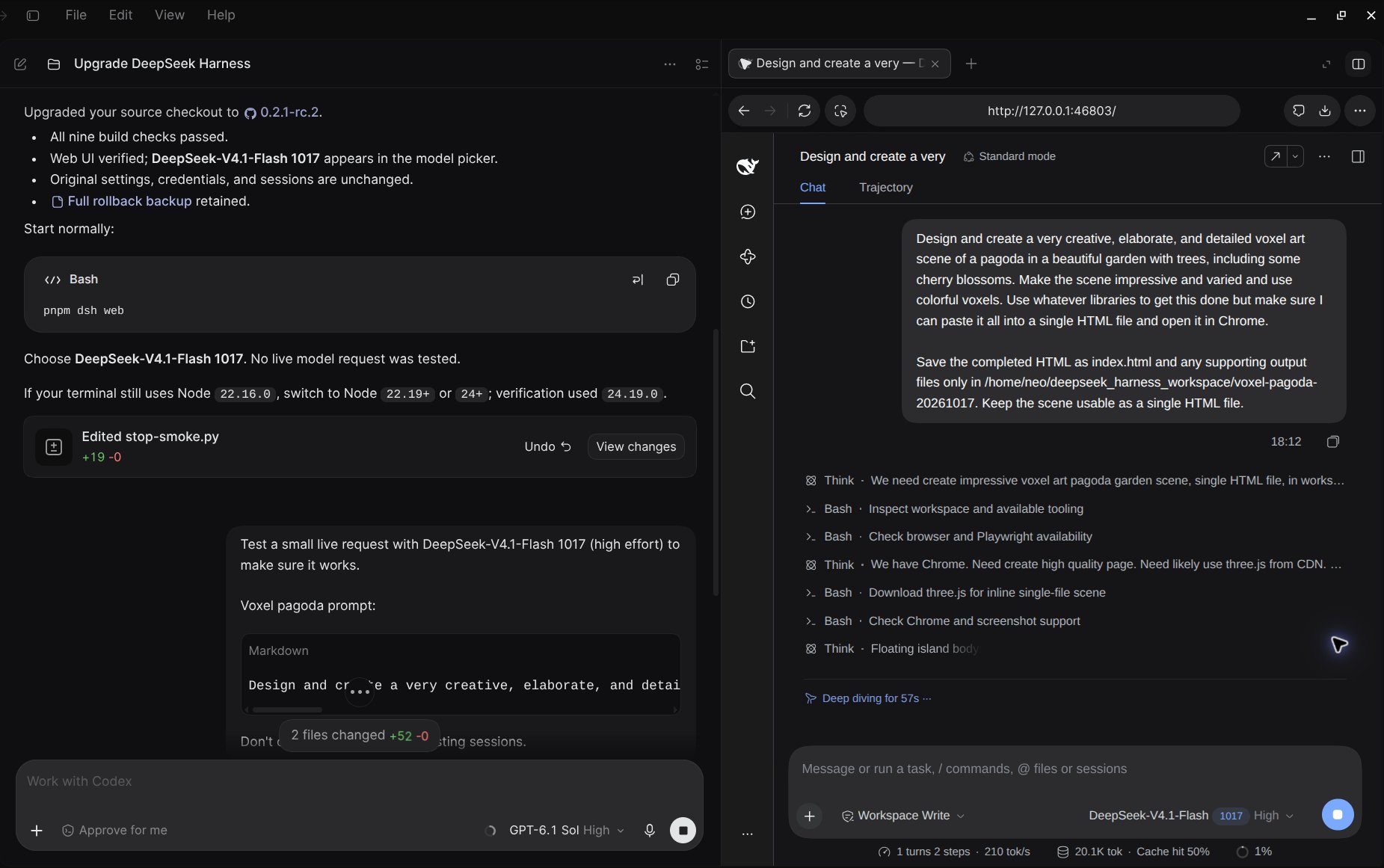Image resolution: width=1384 pixels, height=868 pixels.
Task: Open the File menu
Action: [x=76, y=15]
